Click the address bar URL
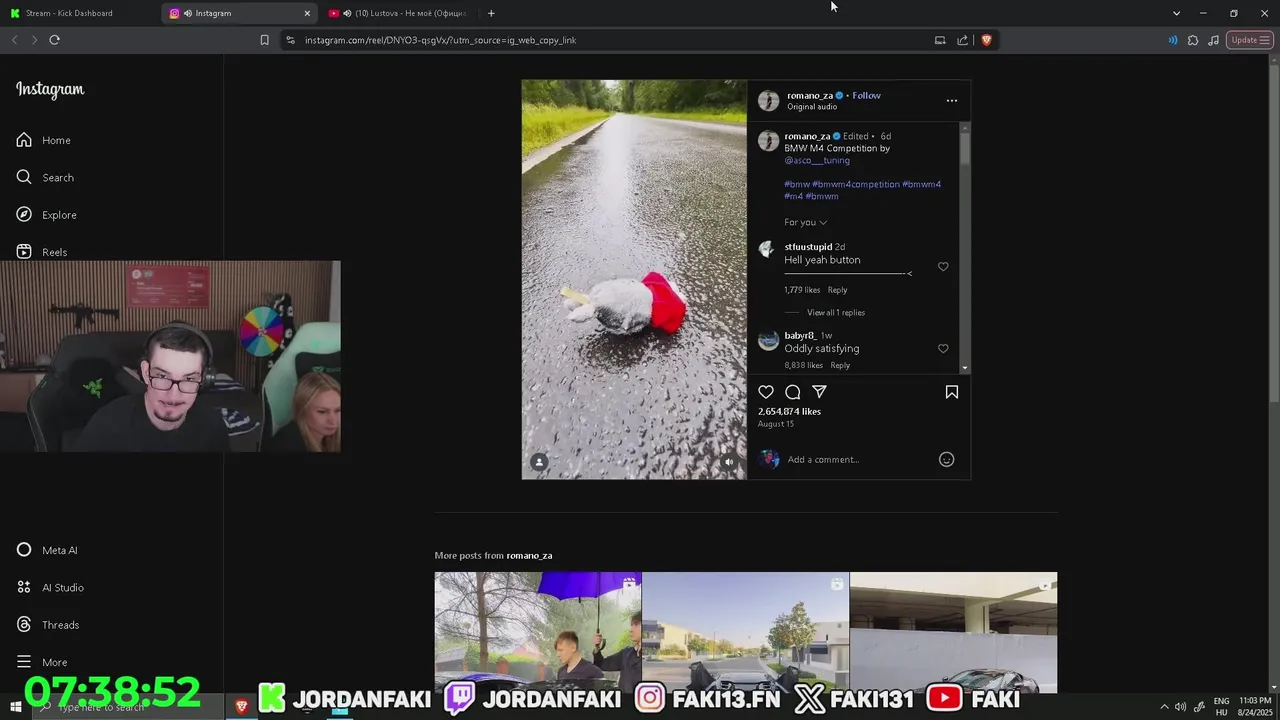Viewport: 1280px width, 720px height. [x=440, y=40]
